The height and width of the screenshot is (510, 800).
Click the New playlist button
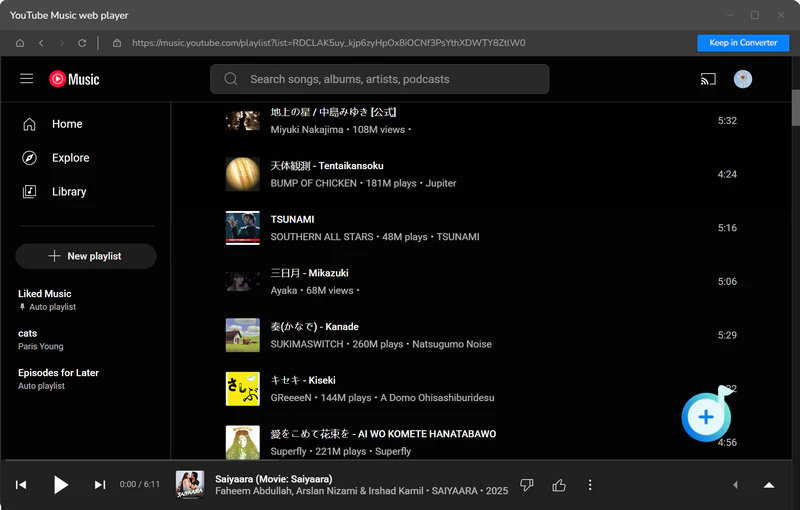point(86,256)
